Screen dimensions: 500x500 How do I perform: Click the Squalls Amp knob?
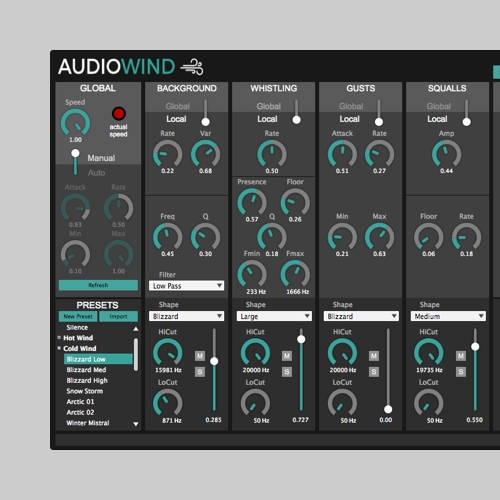point(447,154)
